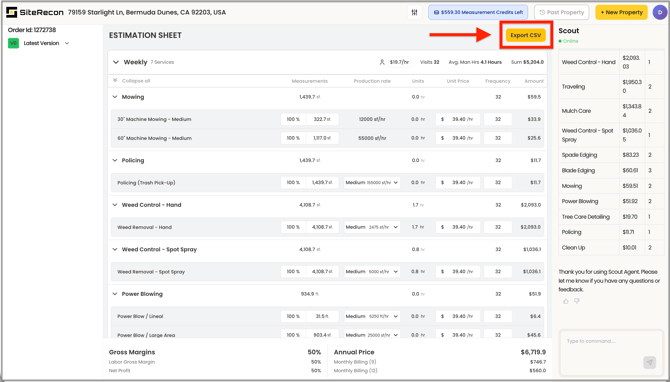Viewport: 670px width, 382px height.
Task: Click the send message icon in Scout chat
Action: (x=649, y=362)
